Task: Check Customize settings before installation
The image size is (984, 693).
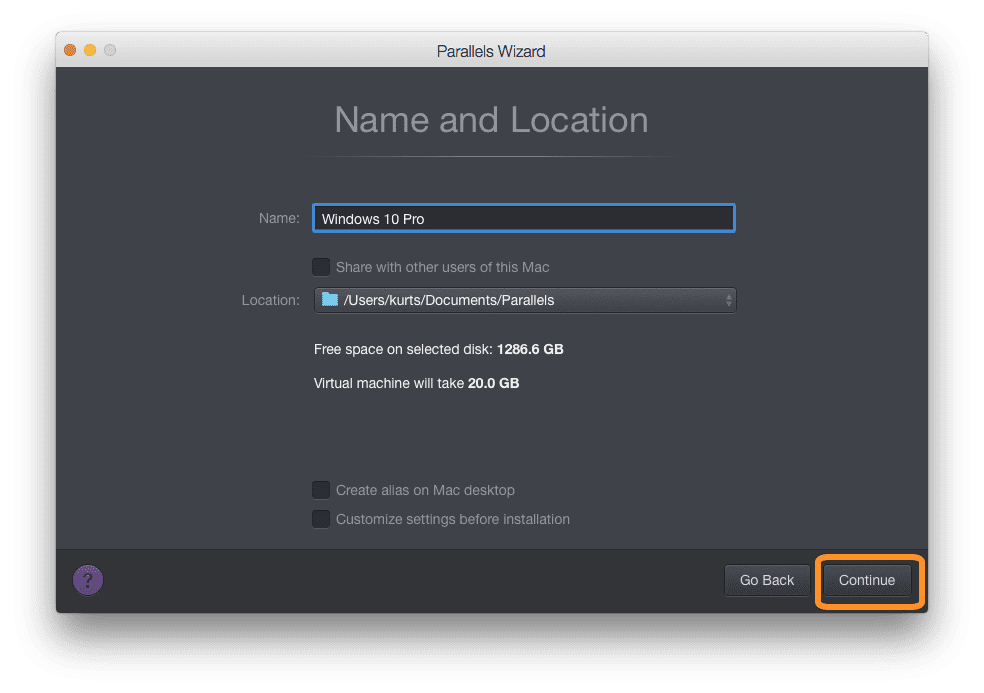Action: coord(321,519)
